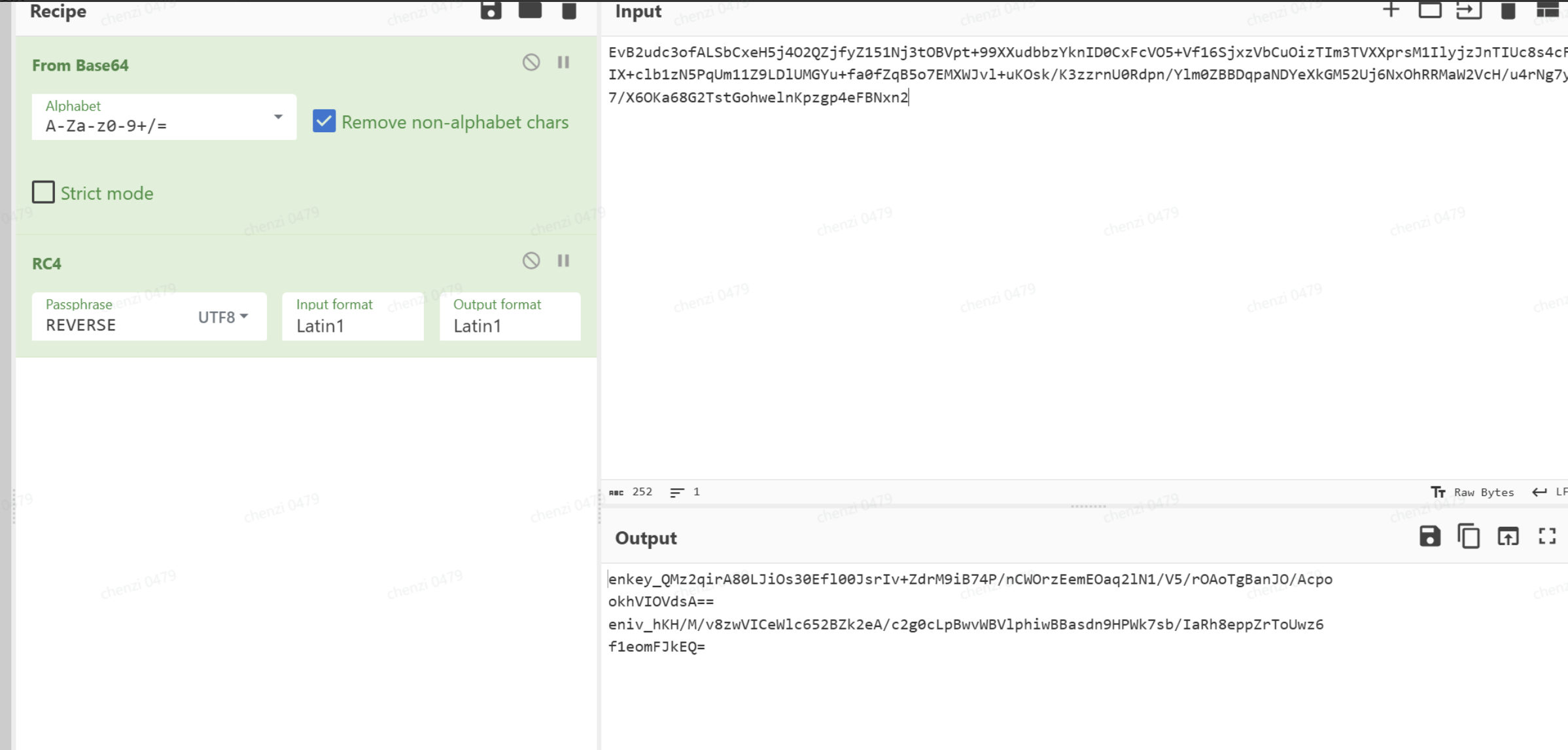Click the load recipe folder icon
This screenshot has height=750, width=1568.
coord(530,10)
